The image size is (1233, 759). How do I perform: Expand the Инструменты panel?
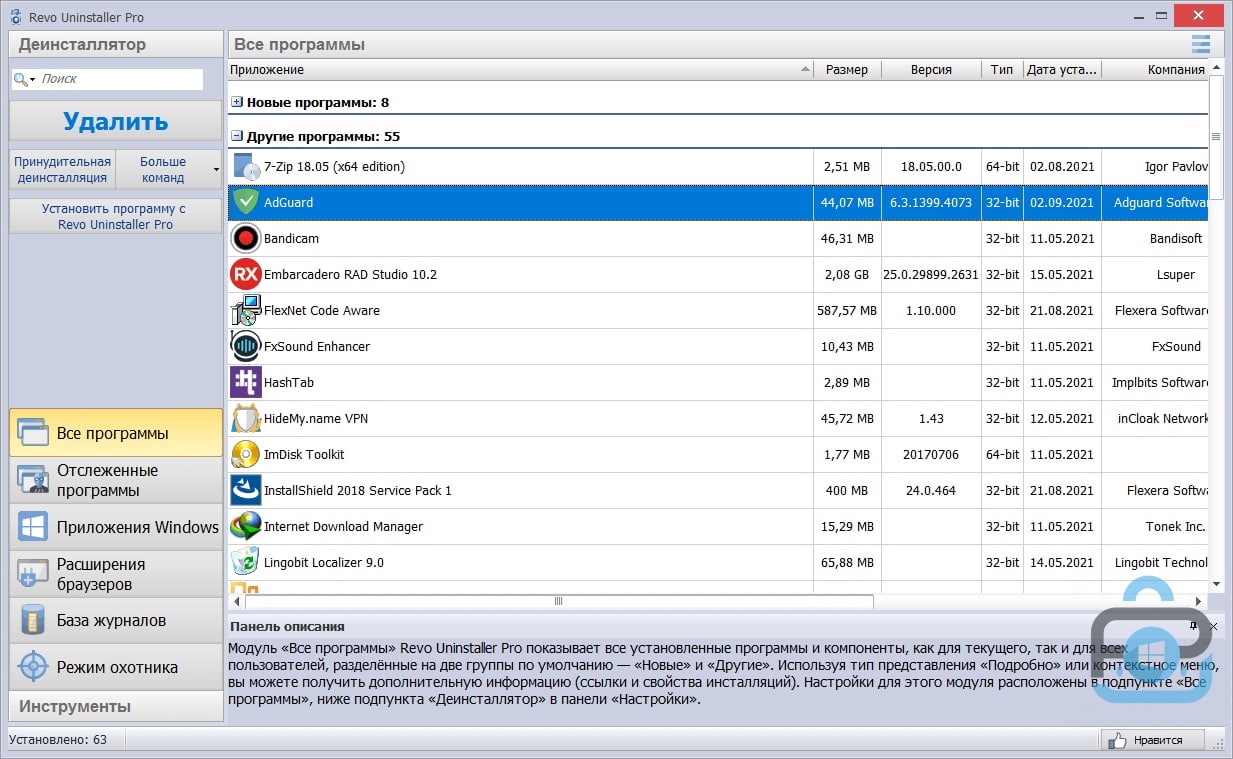click(116, 706)
